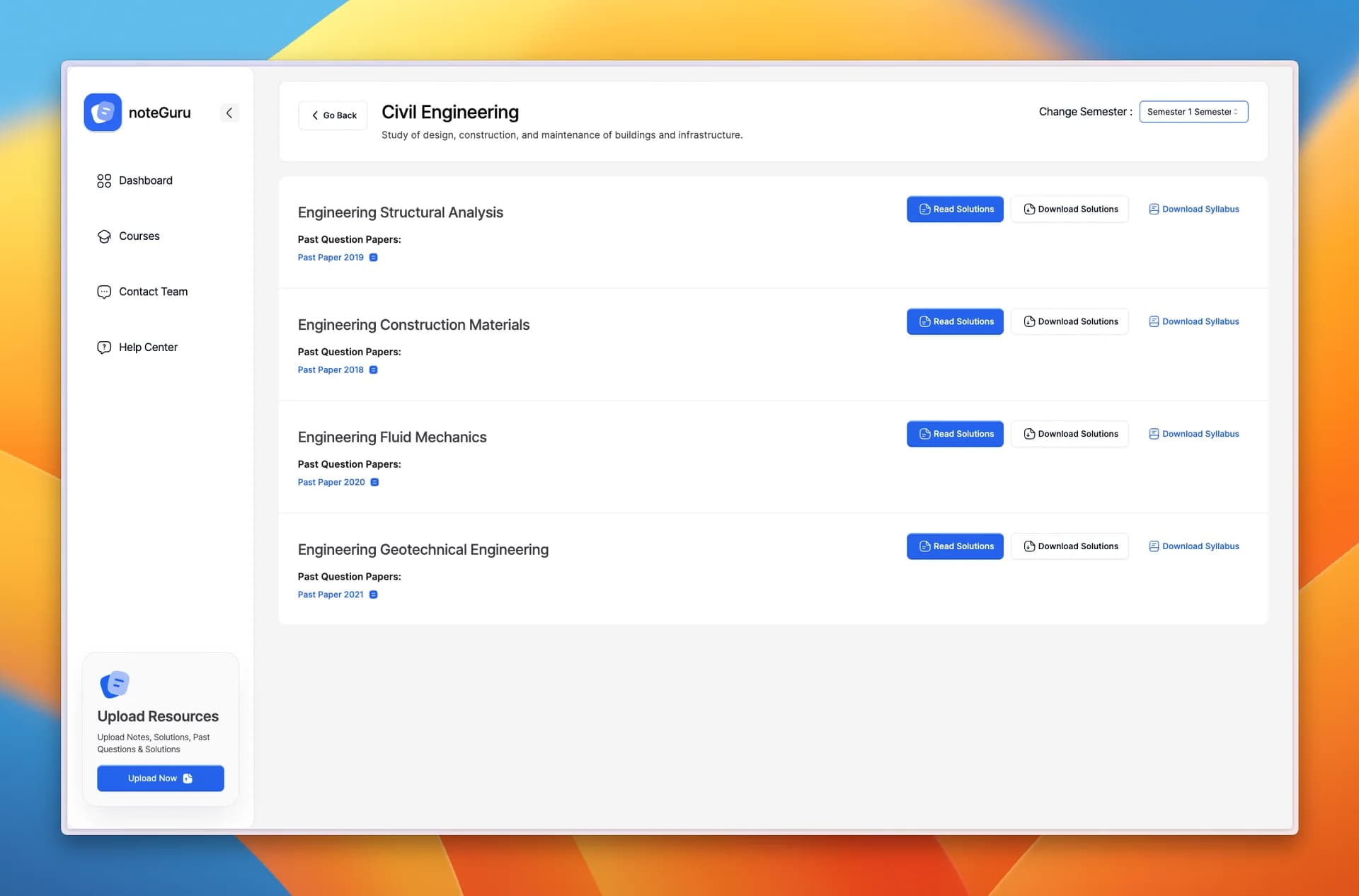The image size is (1359, 896).
Task: Download Syllabus for Engineering Fluid Mechanics
Action: tap(1193, 434)
